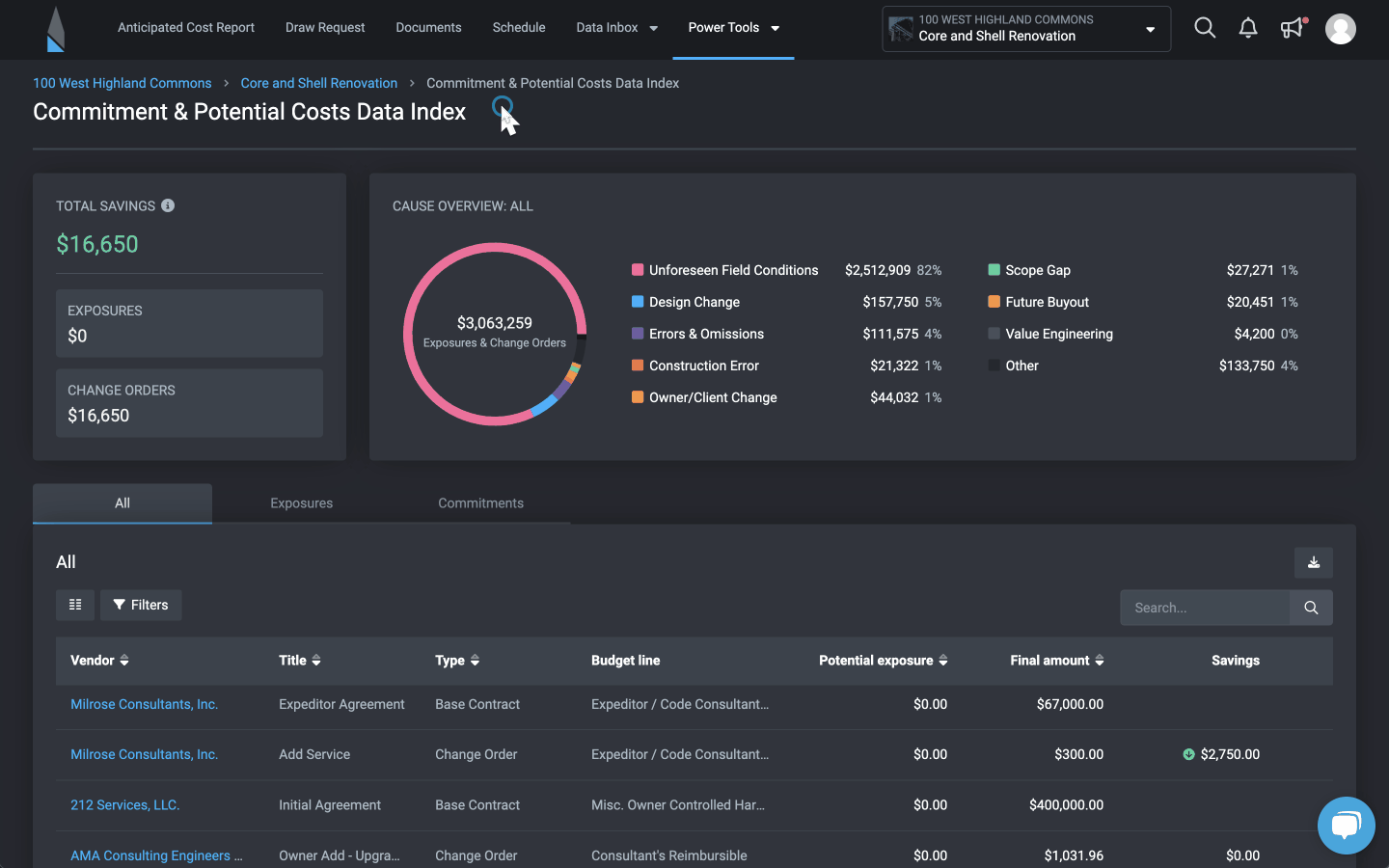Open the notifications bell
The width and height of the screenshot is (1389, 868).
click(1248, 28)
